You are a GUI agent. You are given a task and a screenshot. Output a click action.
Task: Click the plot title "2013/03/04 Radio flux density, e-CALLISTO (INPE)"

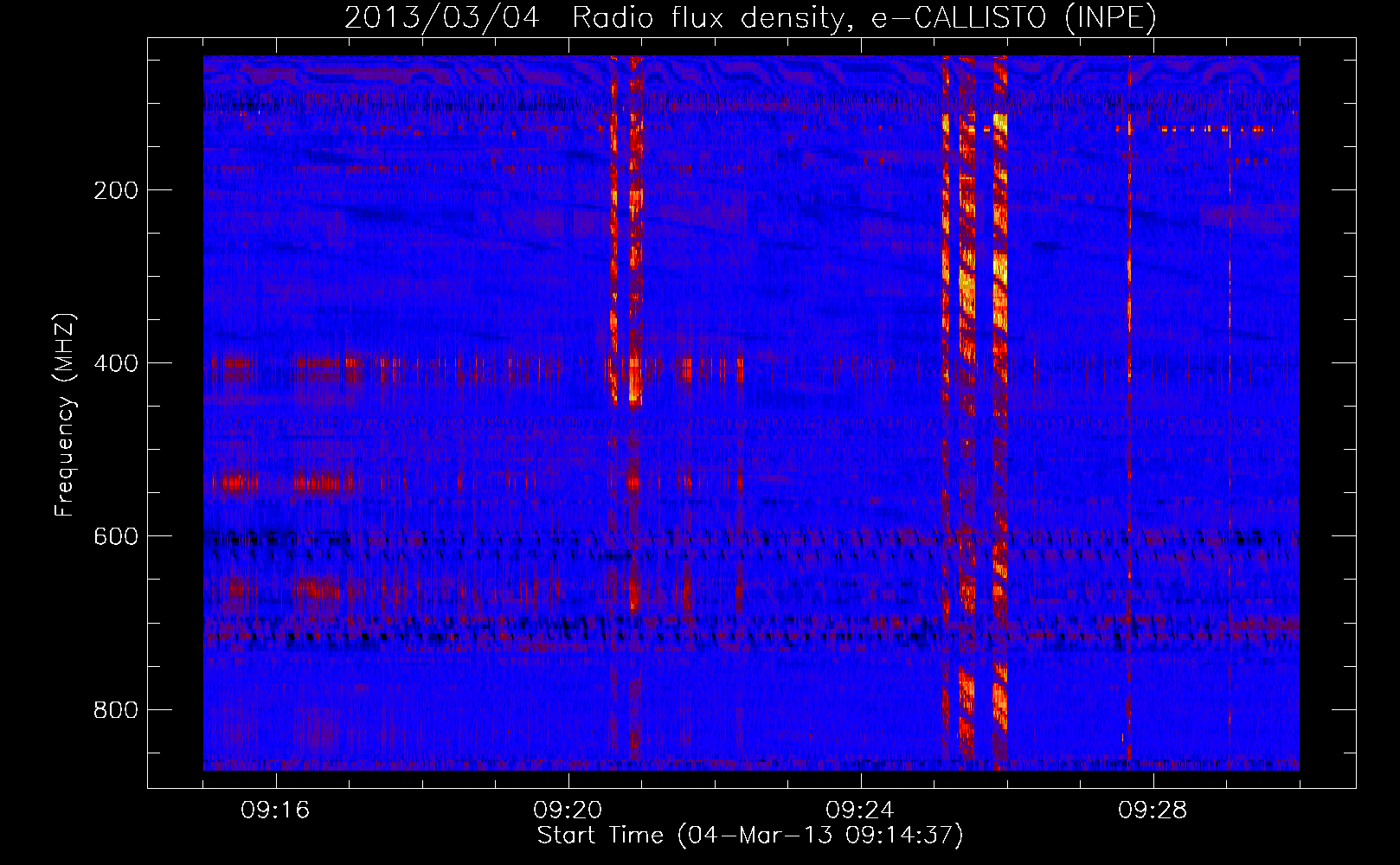coord(750,17)
